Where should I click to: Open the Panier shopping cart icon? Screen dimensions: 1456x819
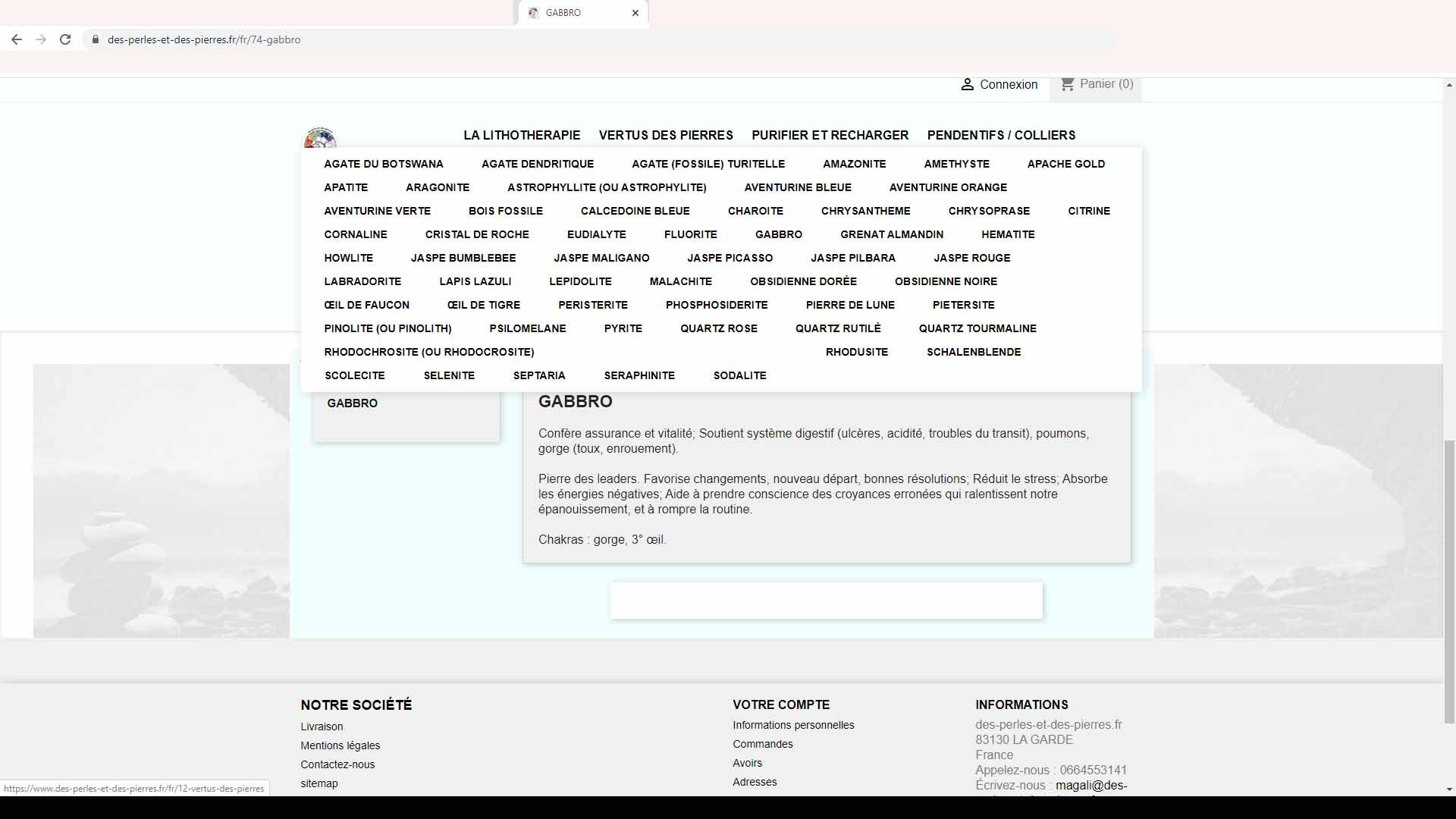point(1067,84)
